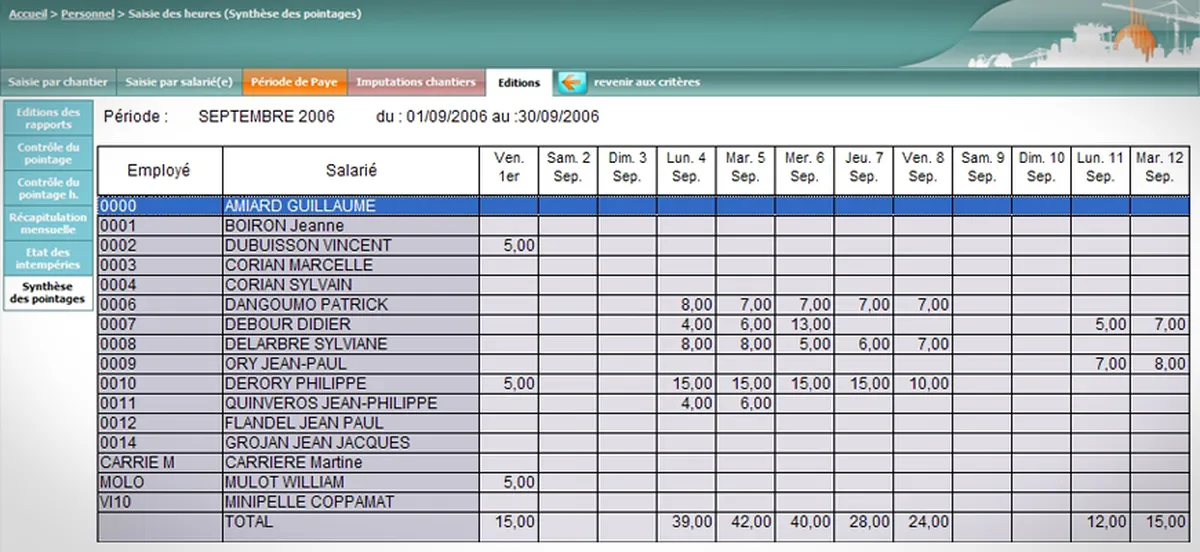Click the Salarié column header
The width and height of the screenshot is (1200, 552).
[x=351, y=170]
